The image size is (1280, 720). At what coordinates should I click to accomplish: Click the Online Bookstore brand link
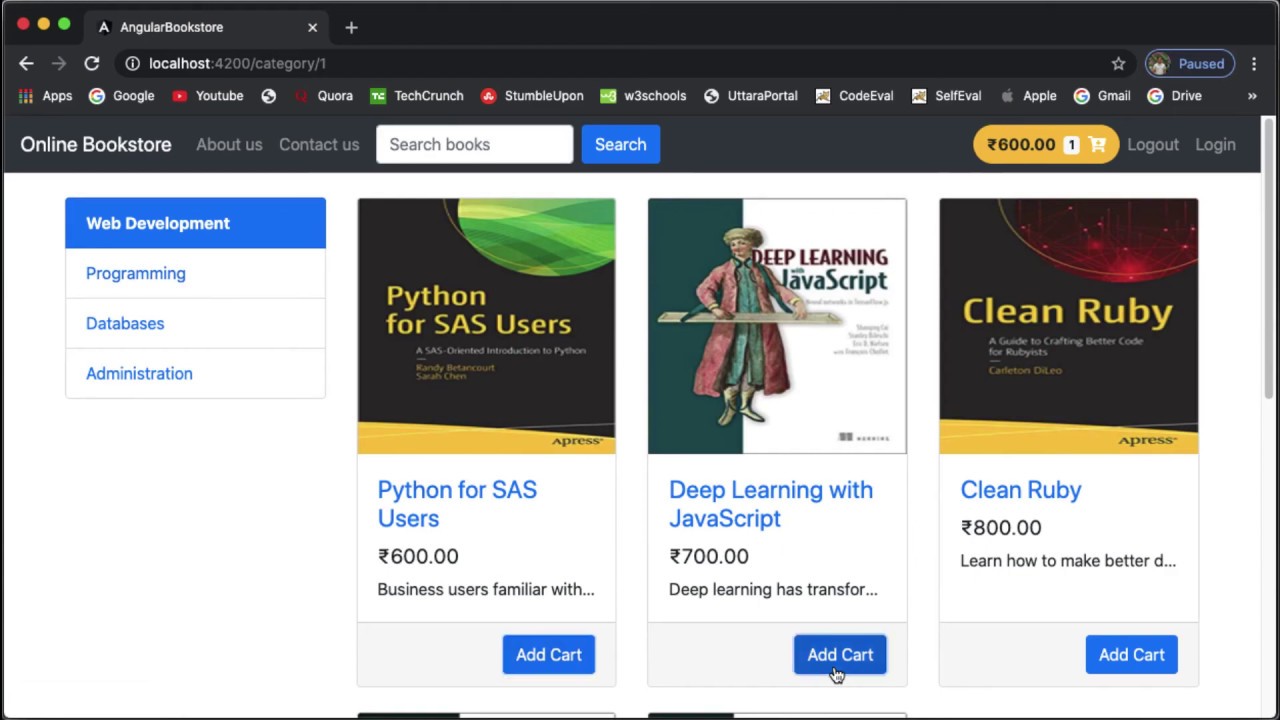(x=96, y=144)
